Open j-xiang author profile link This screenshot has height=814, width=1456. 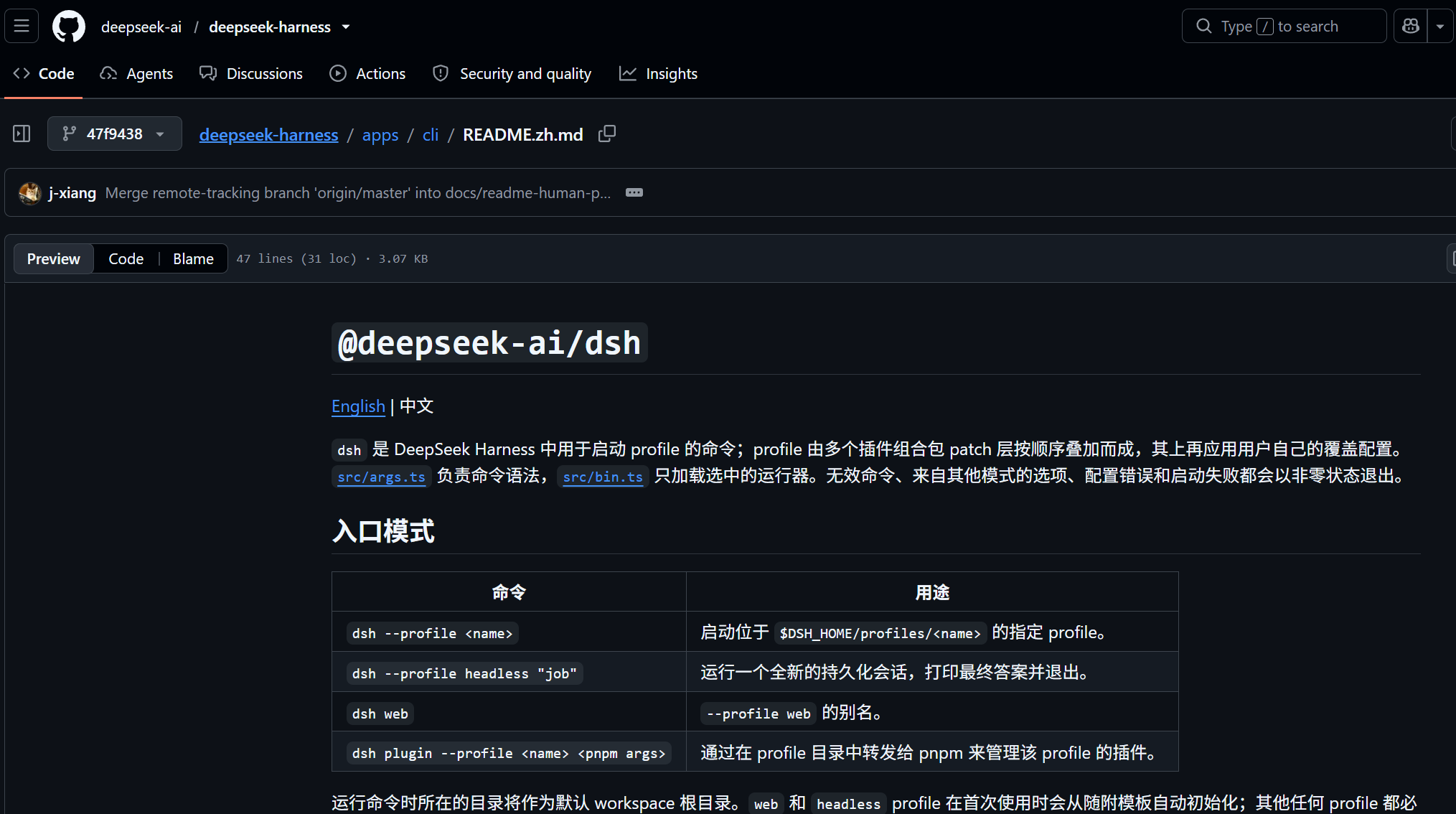click(72, 193)
